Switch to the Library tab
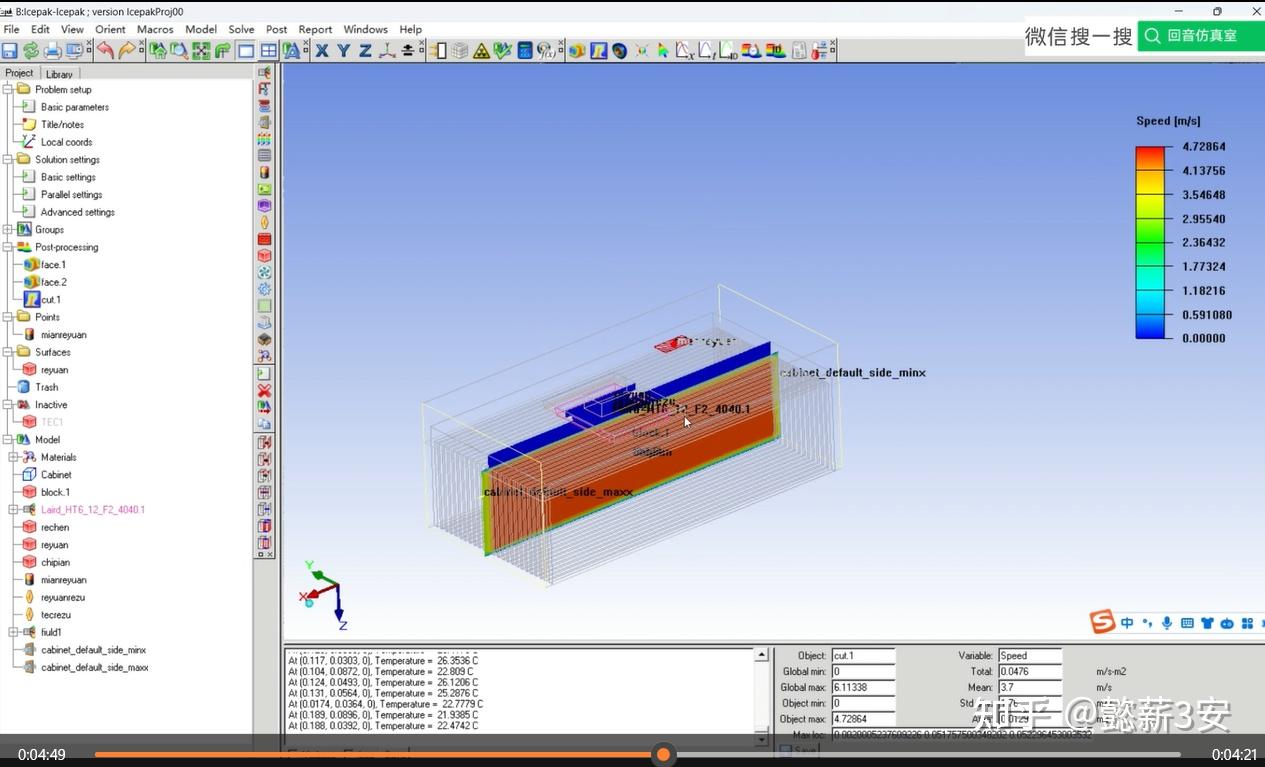 pyautogui.click(x=59, y=73)
